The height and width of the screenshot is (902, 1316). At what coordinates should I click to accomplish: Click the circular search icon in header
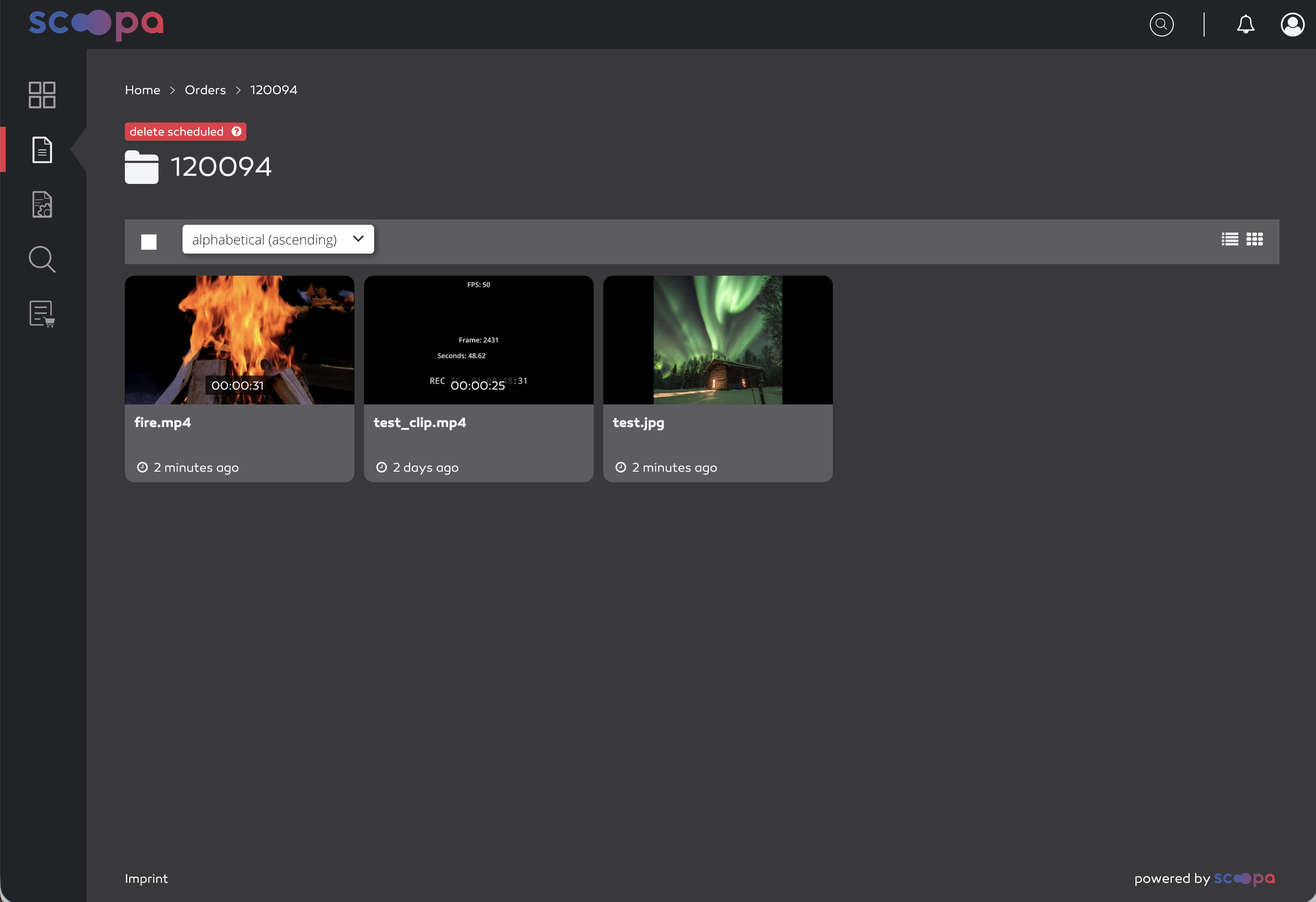[1161, 24]
